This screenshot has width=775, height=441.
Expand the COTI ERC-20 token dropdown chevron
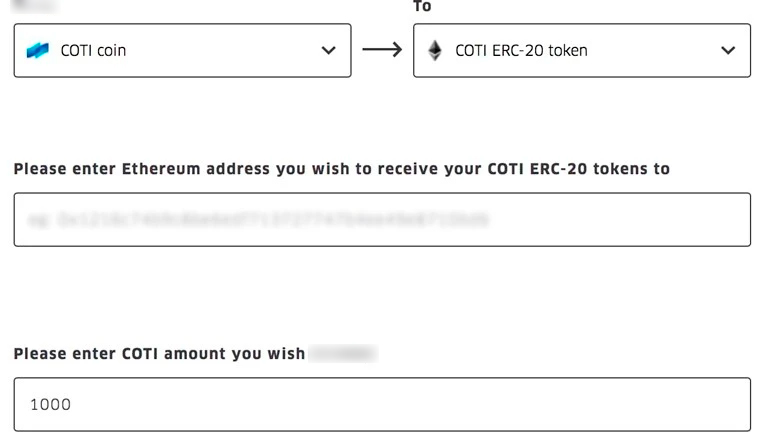pos(728,50)
